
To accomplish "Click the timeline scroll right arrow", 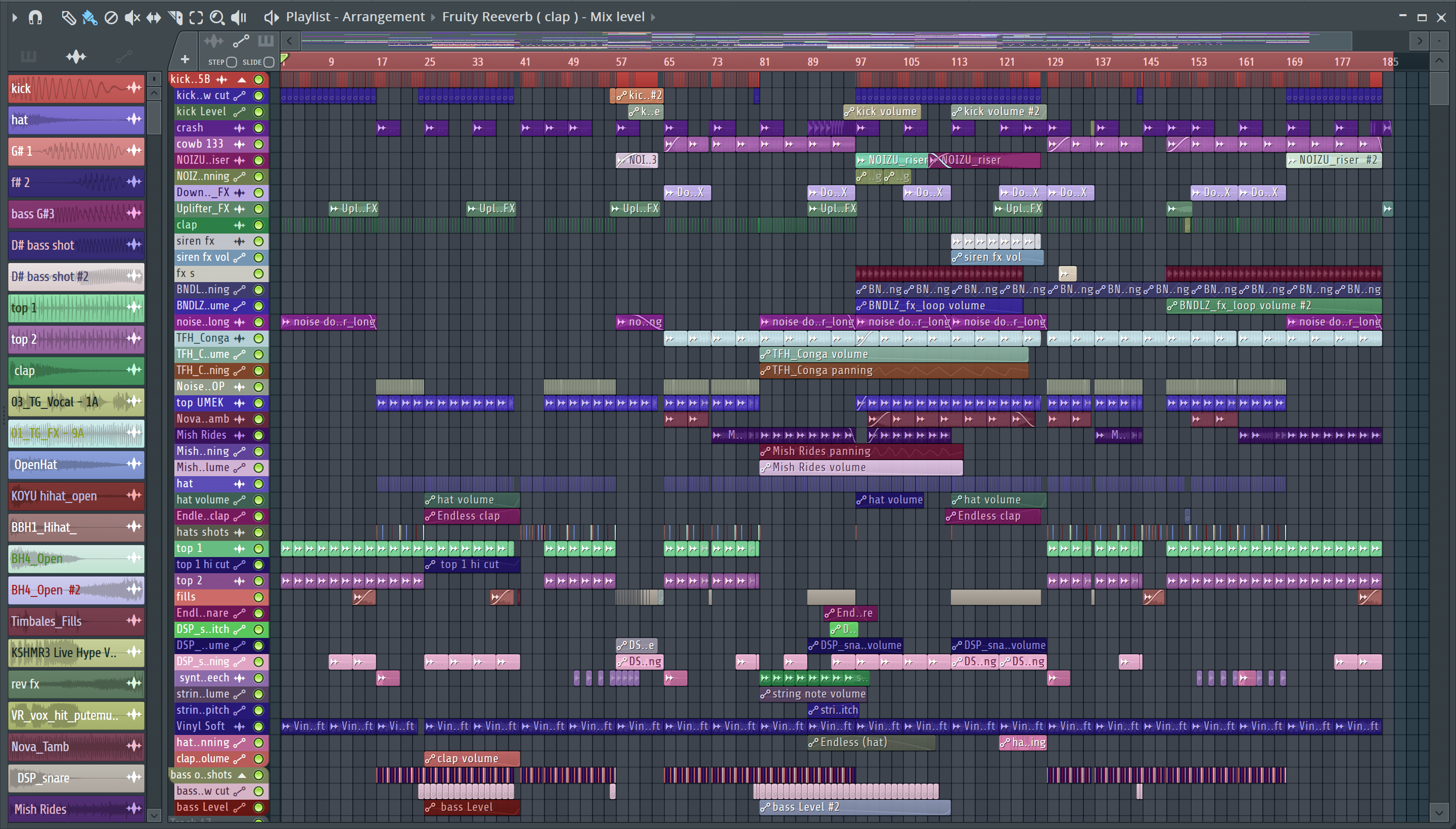I will tap(1420, 40).
